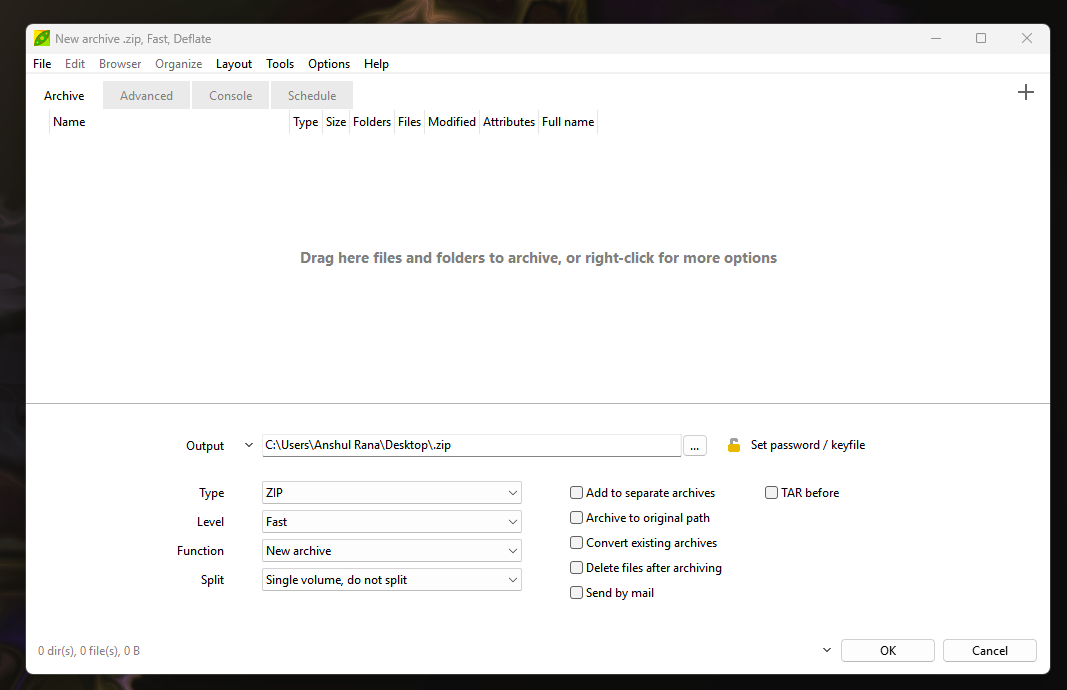
Task: Toggle the TAR before checkbox
Action: pos(771,492)
